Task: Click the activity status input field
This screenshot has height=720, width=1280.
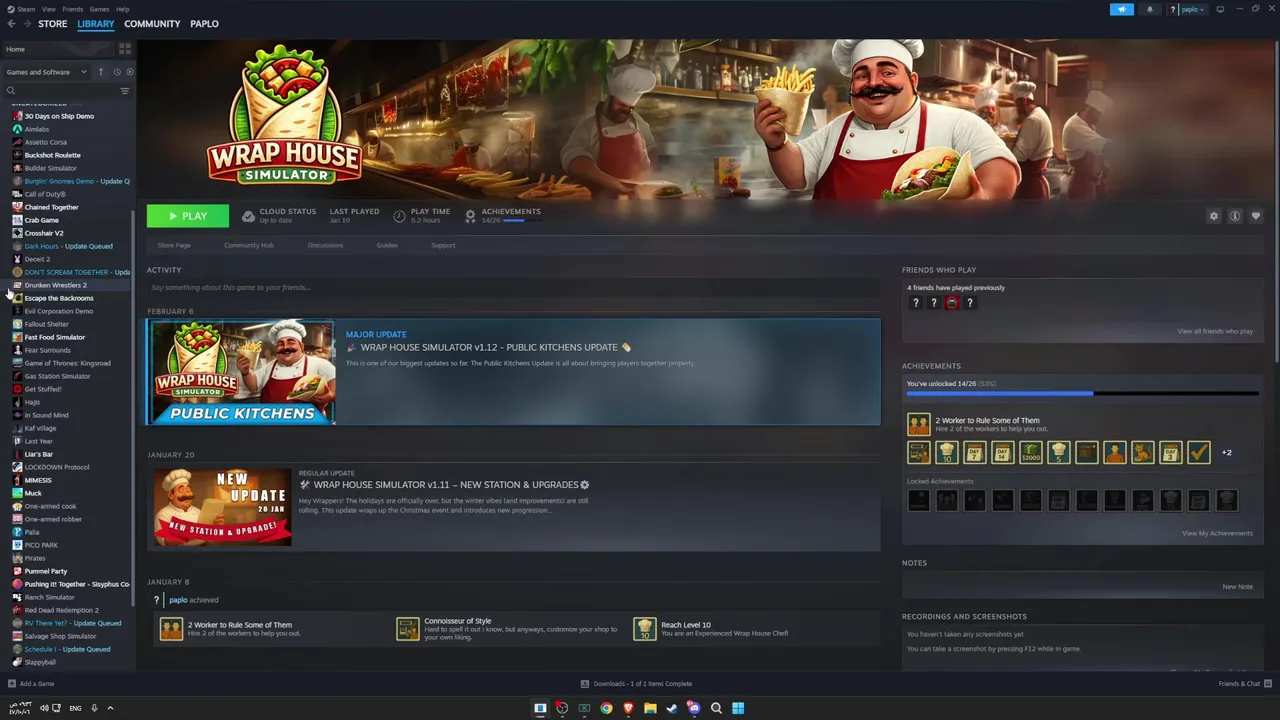Action: (513, 288)
